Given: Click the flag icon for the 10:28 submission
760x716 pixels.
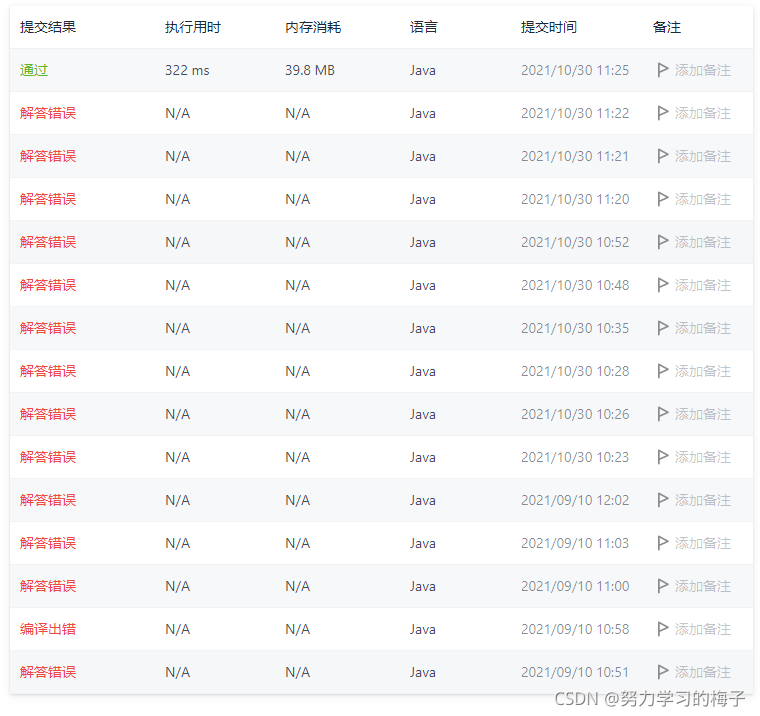Looking at the screenshot, I should coord(663,371).
